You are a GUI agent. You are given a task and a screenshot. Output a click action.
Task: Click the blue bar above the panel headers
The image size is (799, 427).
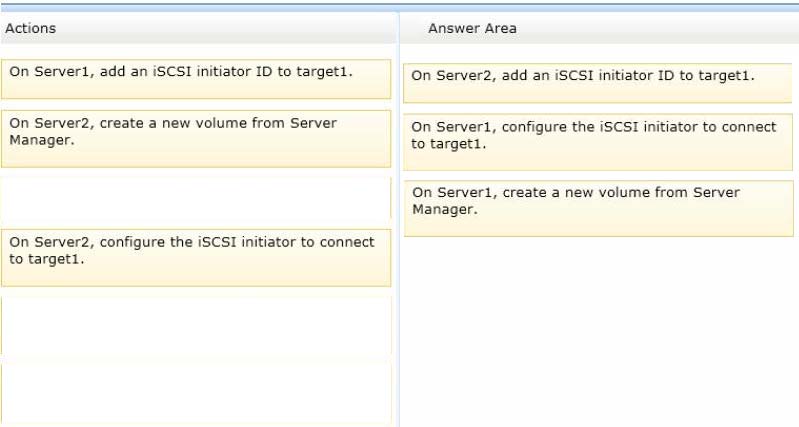[x=400, y=8]
